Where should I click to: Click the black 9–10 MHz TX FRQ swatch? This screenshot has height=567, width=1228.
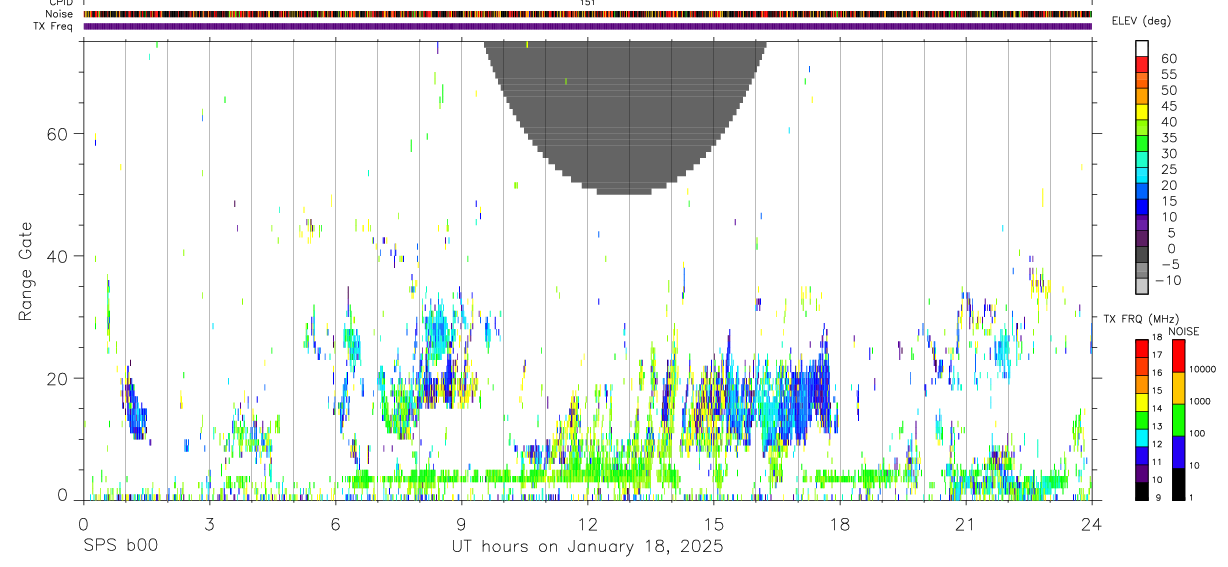click(1142, 490)
